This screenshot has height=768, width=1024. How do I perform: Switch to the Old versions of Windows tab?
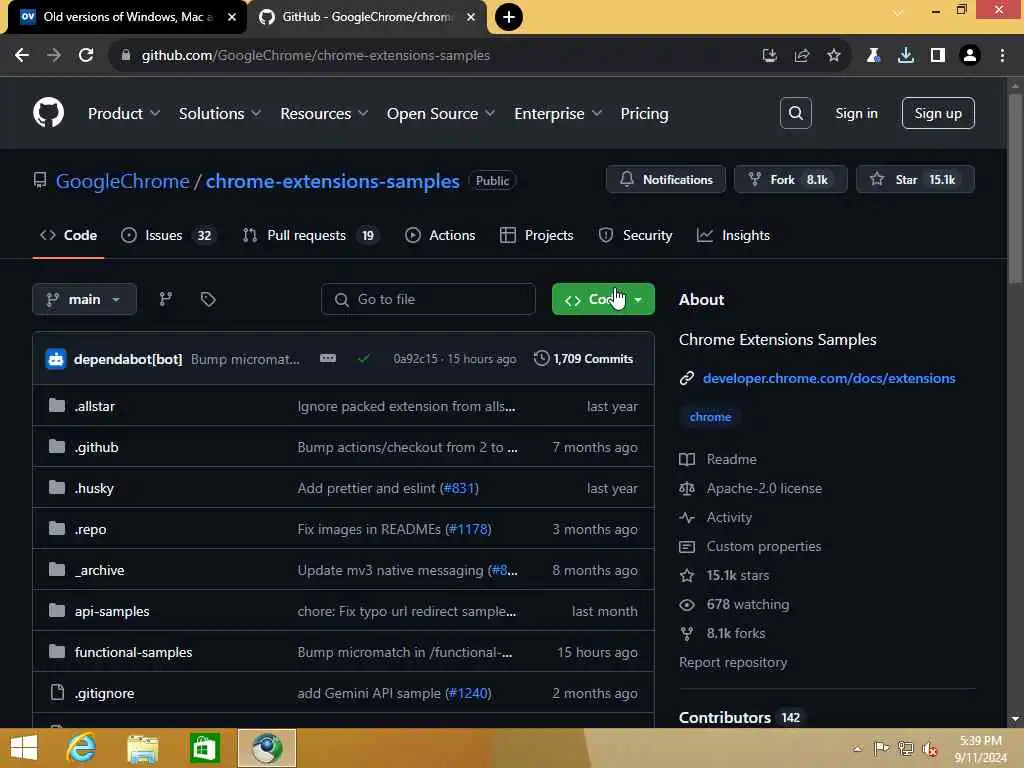click(x=127, y=17)
